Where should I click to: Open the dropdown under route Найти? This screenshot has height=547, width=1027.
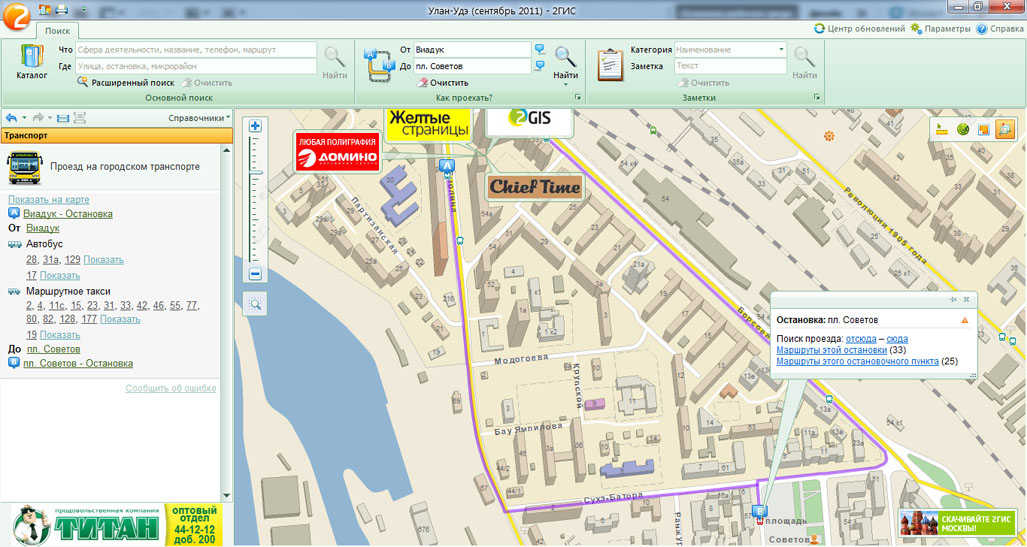coord(565,85)
